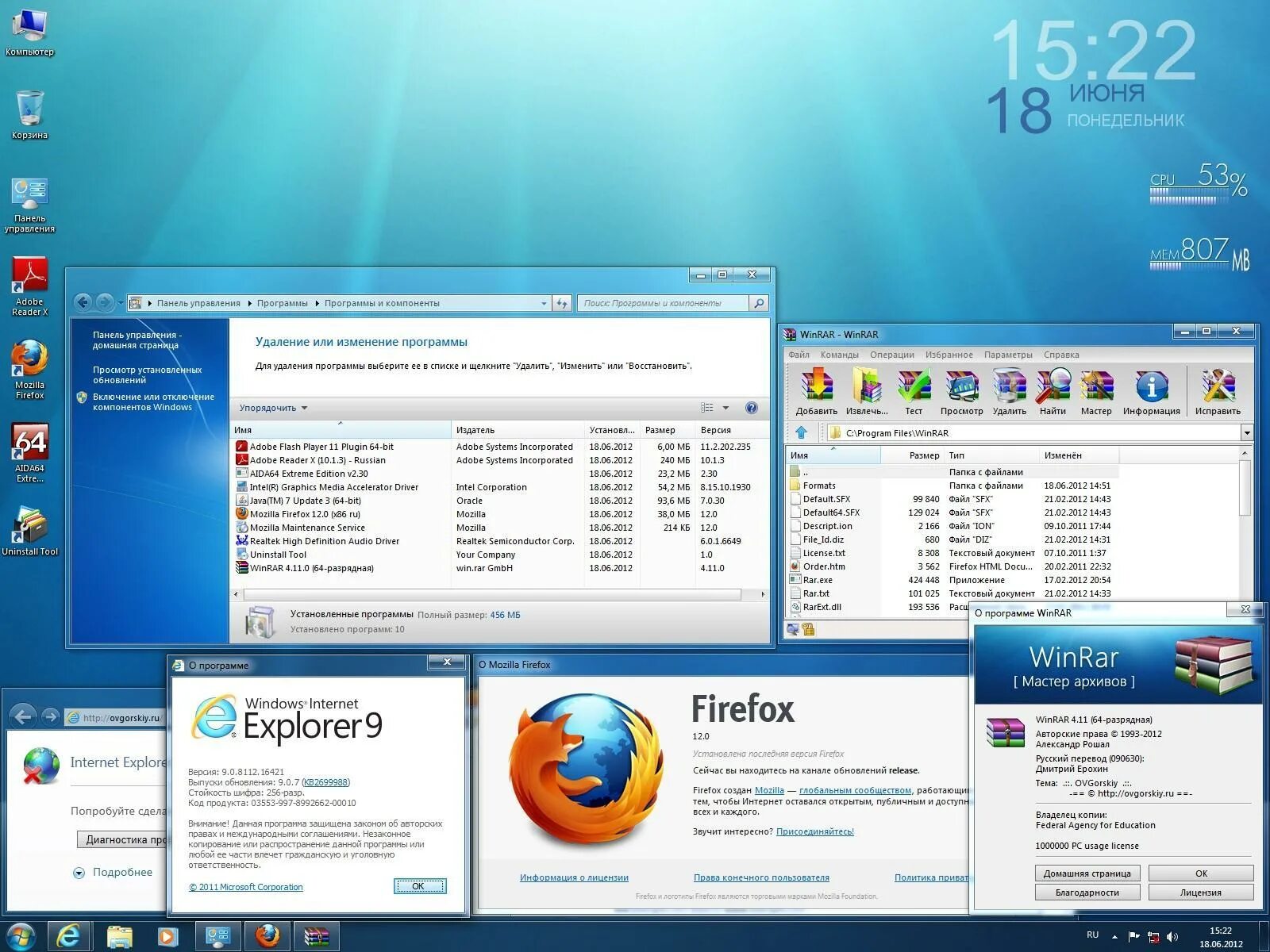This screenshot has height=952, width=1270.
Task: Expand the WinRAR path dropdown arrow
Action: tap(1246, 432)
